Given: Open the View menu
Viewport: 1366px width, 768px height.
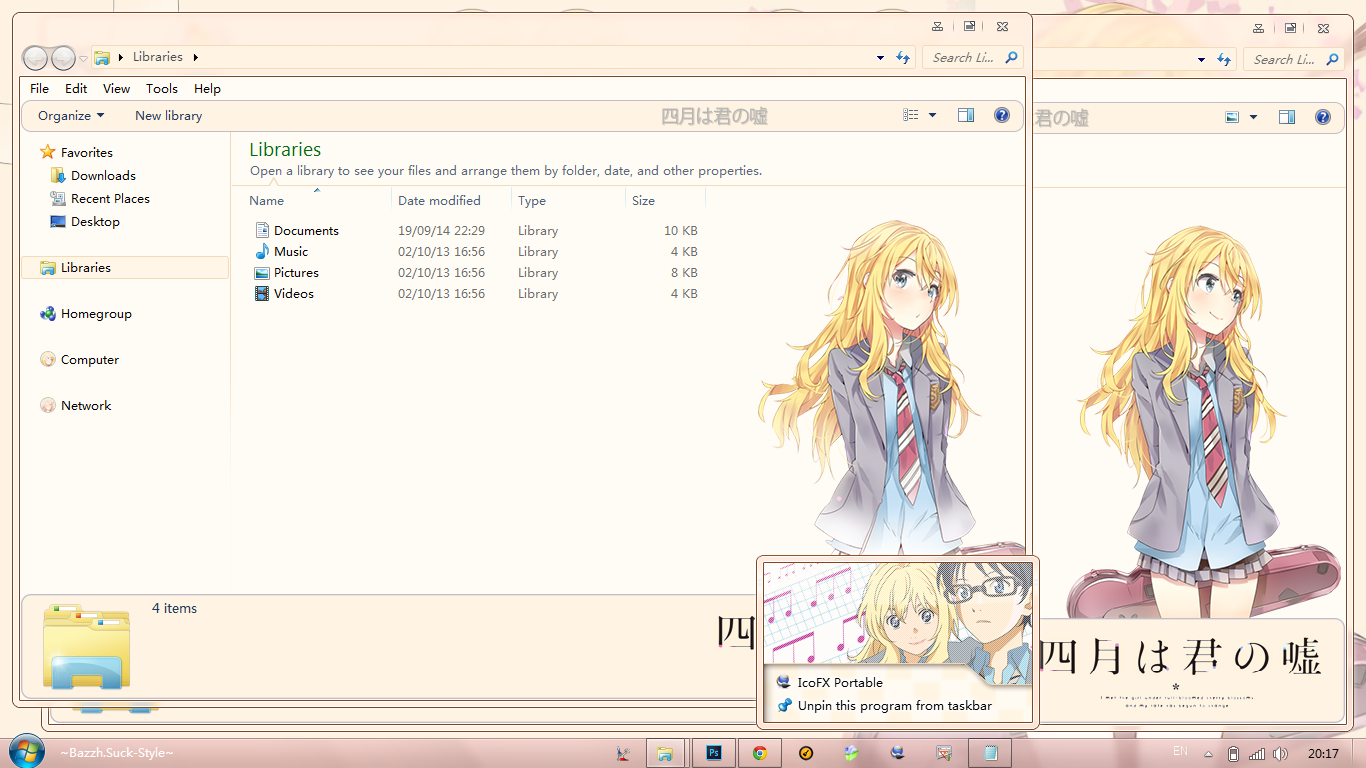Looking at the screenshot, I should (x=117, y=89).
